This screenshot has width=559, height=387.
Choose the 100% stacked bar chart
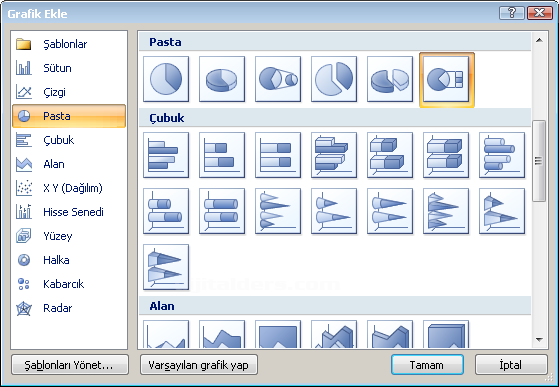point(278,155)
